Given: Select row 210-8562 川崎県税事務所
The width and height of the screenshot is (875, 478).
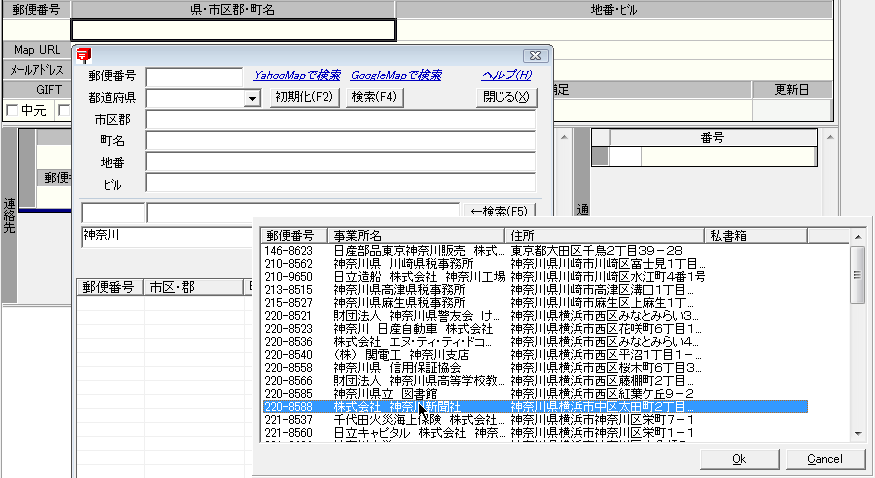Looking at the screenshot, I should 535,264.
